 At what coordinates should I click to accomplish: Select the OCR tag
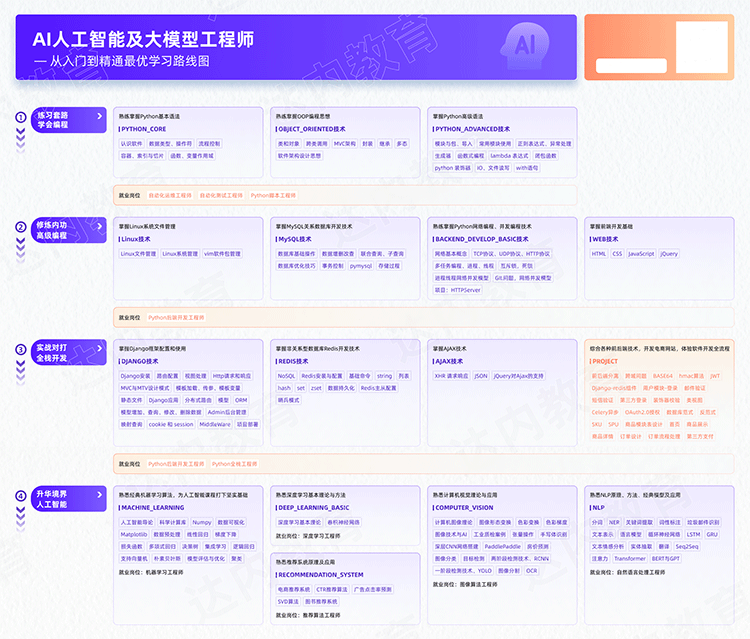pyautogui.click(x=531, y=571)
